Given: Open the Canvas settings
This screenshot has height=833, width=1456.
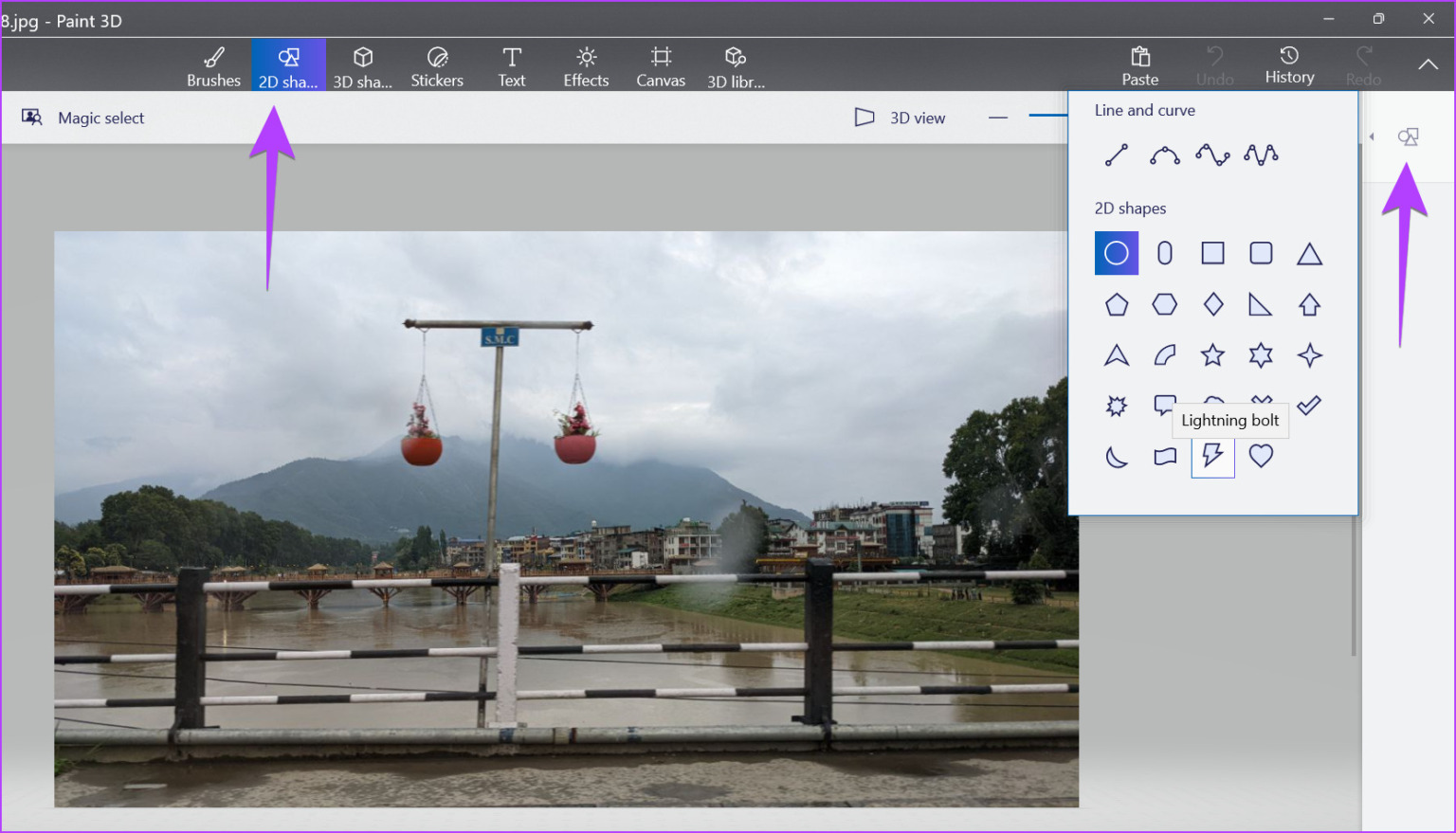Looking at the screenshot, I should coord(661,64).
